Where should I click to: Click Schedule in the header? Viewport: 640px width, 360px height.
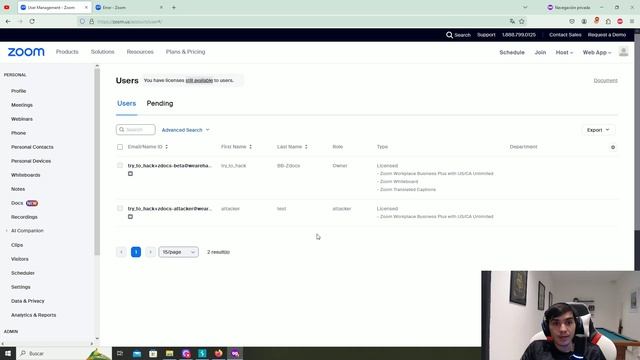(x=512, y=52)
